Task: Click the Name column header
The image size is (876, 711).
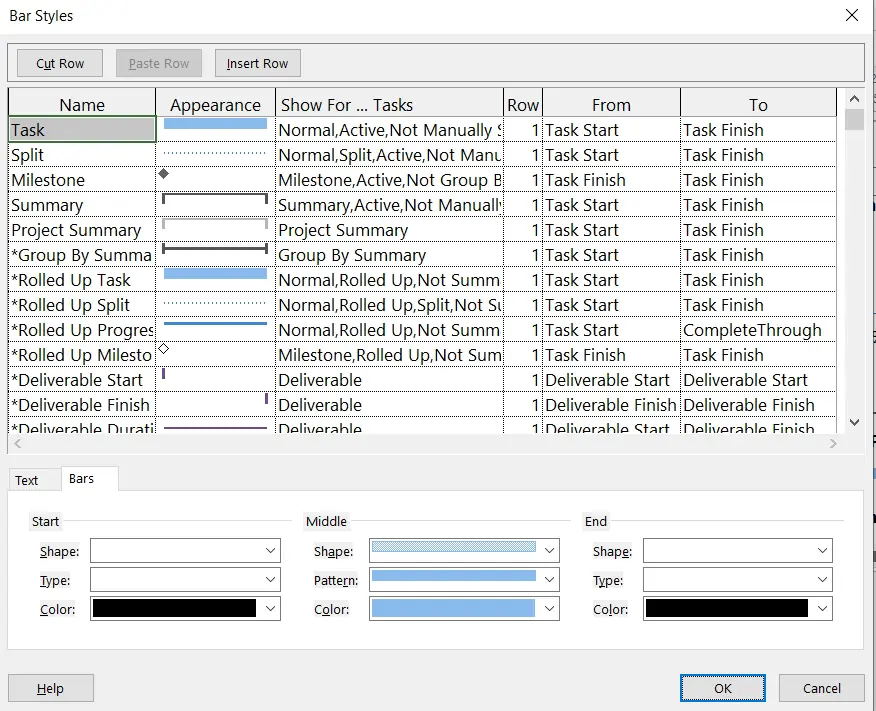Action: coord(82,104)
